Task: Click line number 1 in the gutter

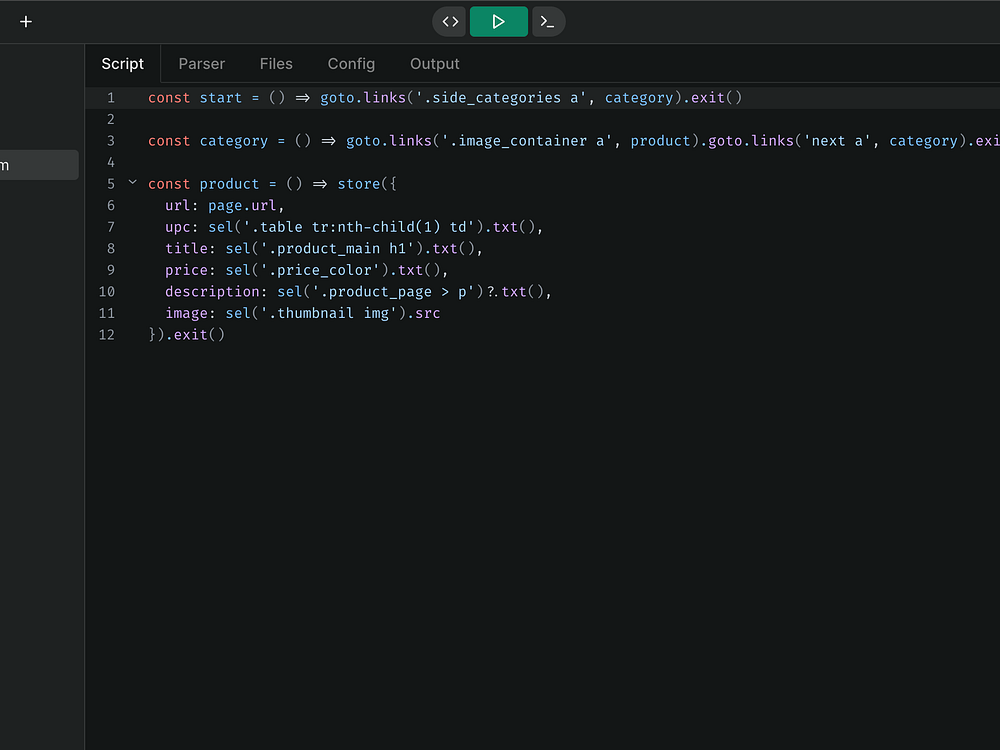Action: pyautogui.click(x=111, y=98)
